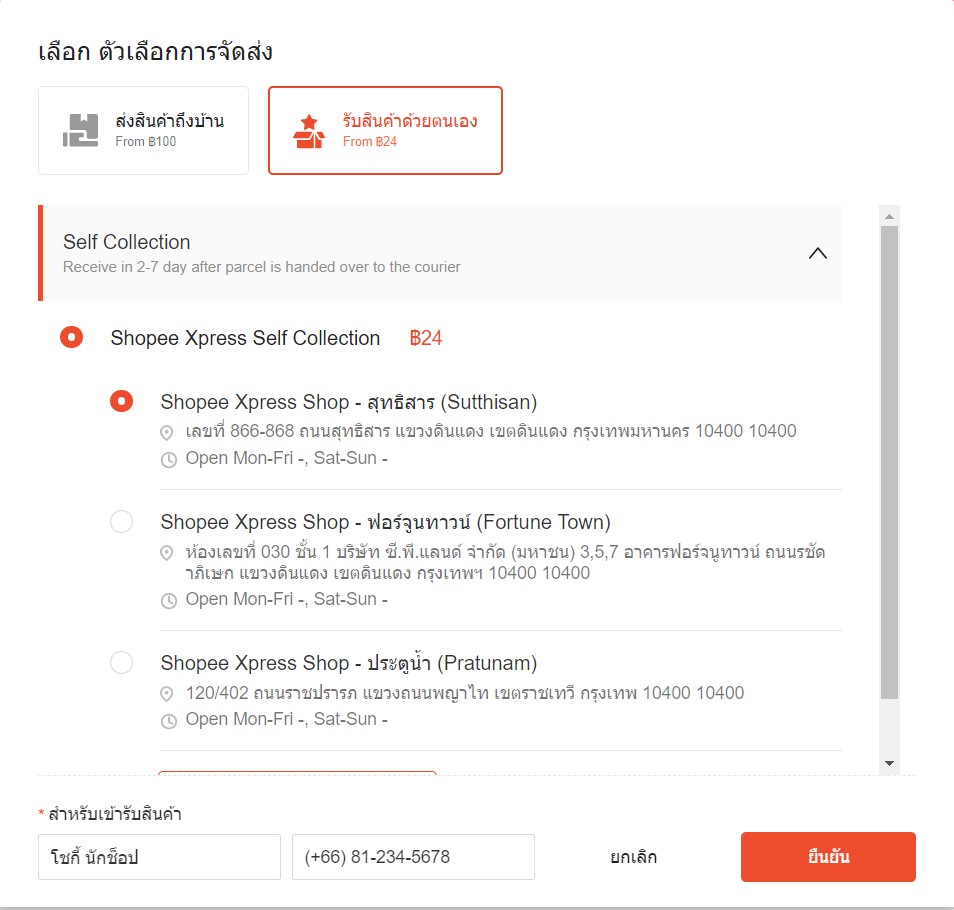Click the location pin icon for Fortune Town shop
The image size is (954, 910).
point(169,553)
